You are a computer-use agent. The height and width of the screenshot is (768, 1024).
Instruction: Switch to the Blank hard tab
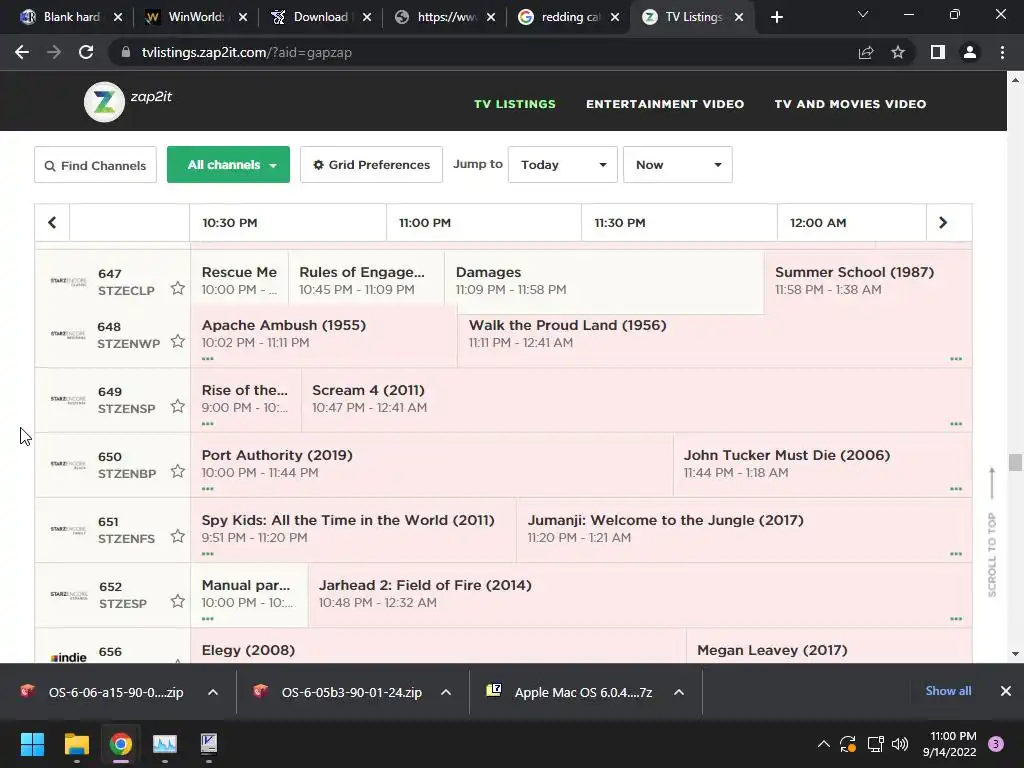71,17
